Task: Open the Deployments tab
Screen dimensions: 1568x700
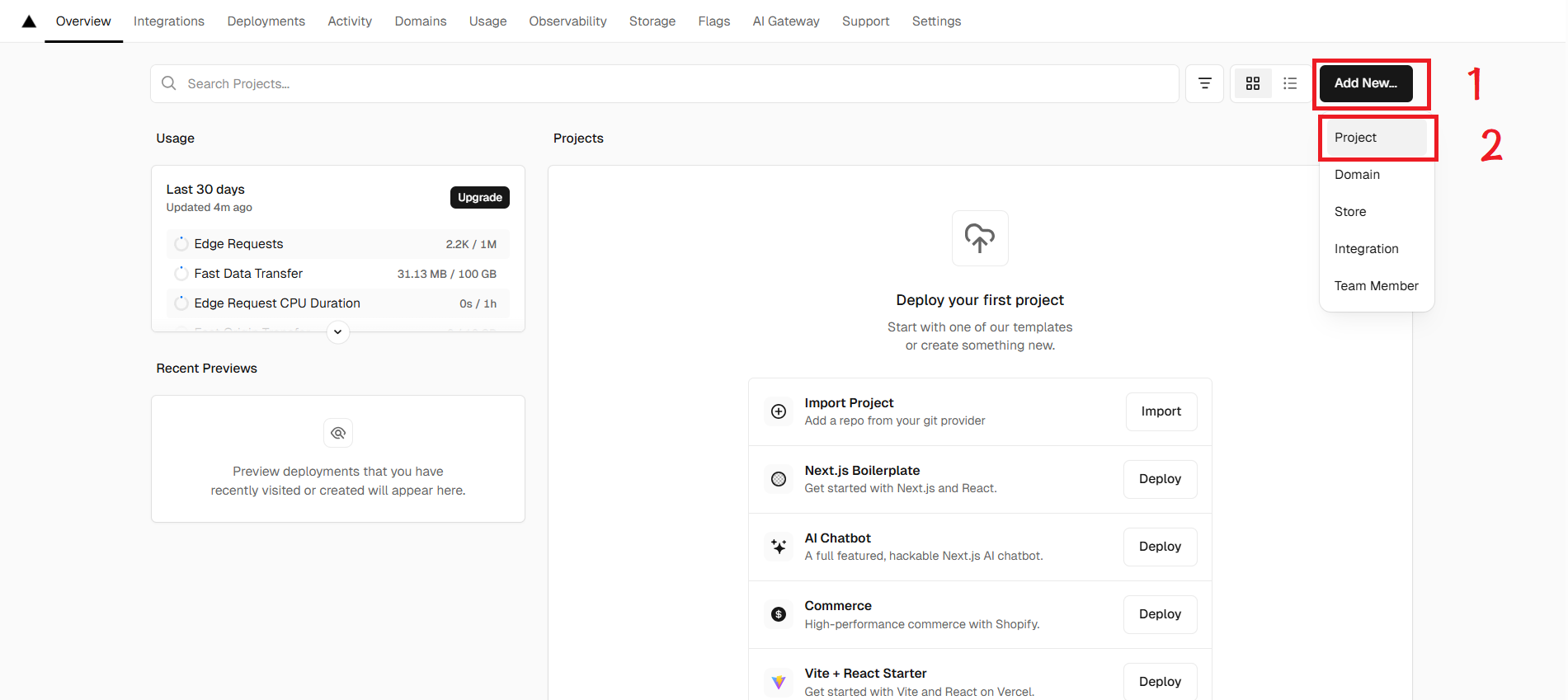Action: click(266, 21)
